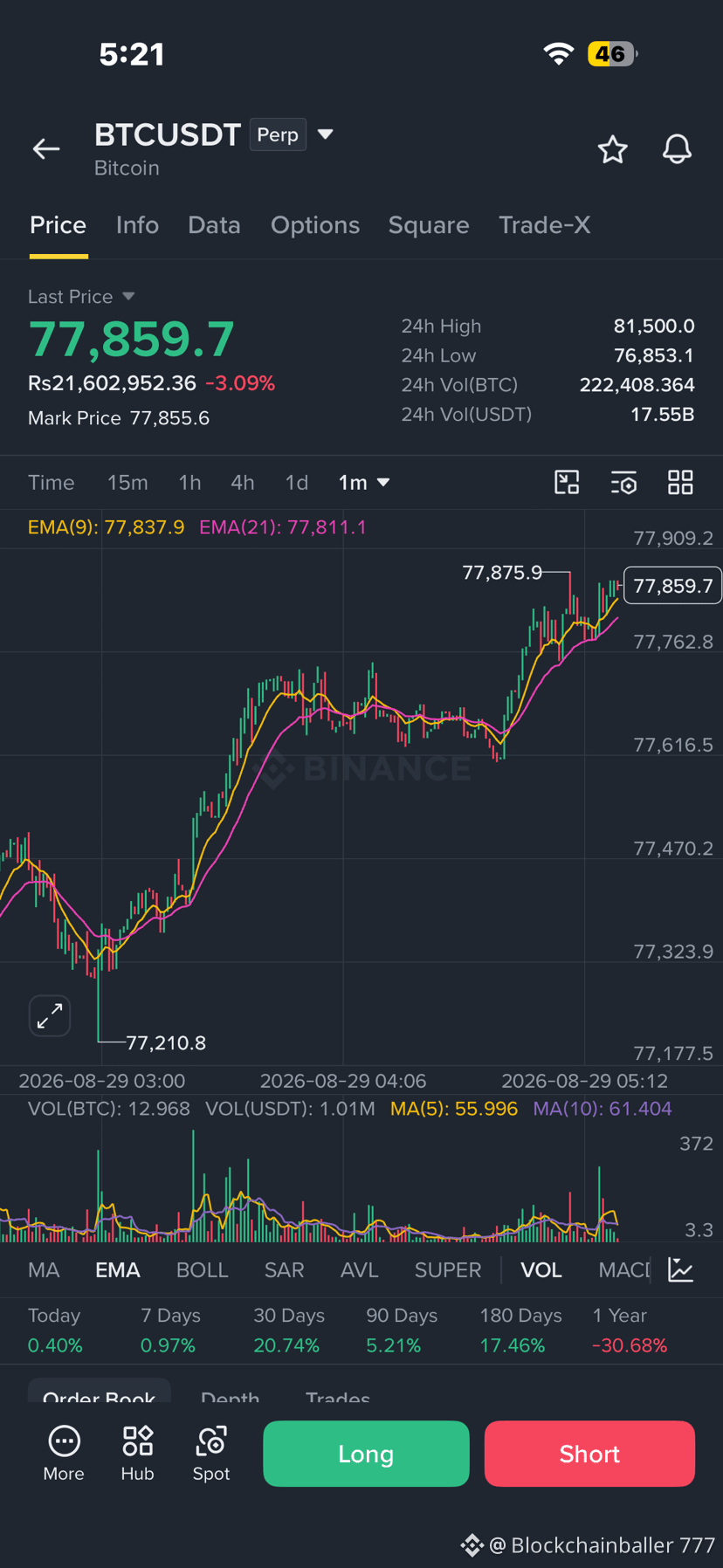
Task: Expand chart to fullscreen
Action: [50, 1015]
